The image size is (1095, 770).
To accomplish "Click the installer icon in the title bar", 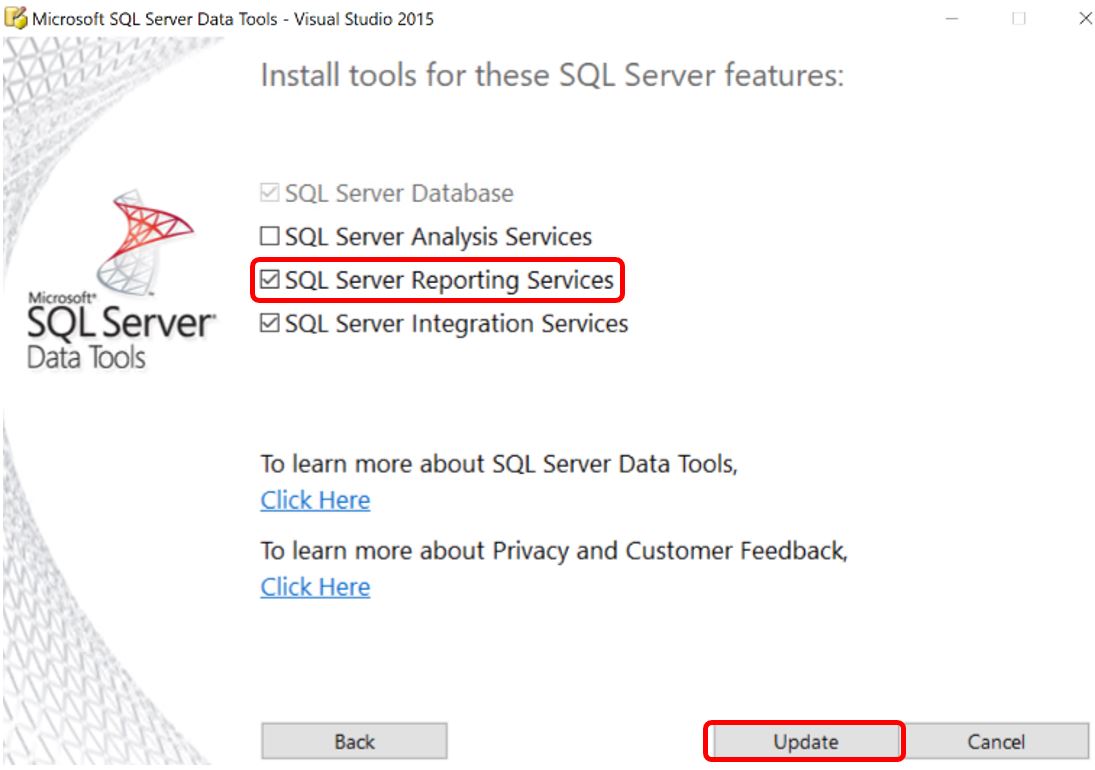I will tap(17, 19).
